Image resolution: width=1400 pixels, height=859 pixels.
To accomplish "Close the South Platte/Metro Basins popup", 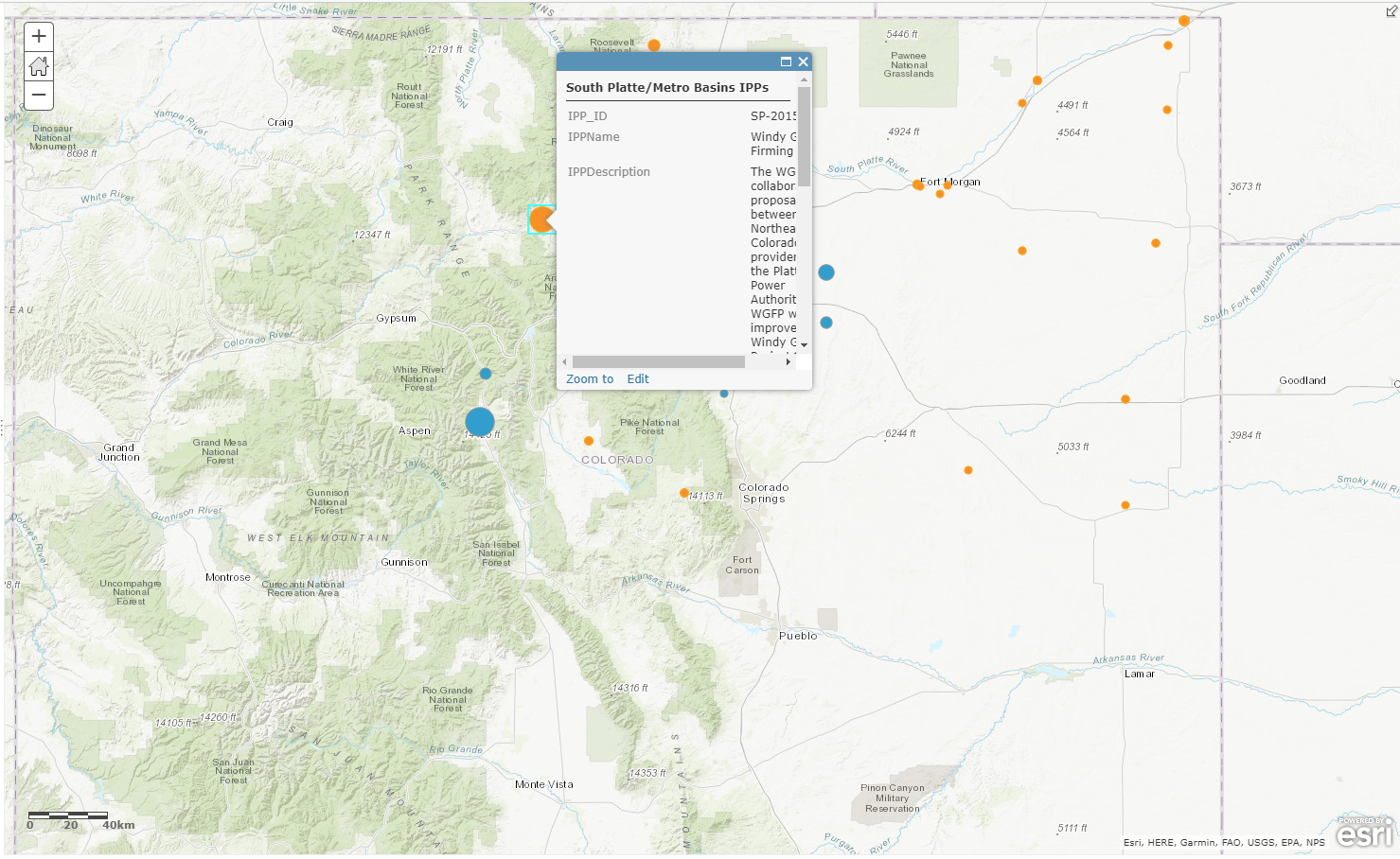I will (x=803, y=61).
